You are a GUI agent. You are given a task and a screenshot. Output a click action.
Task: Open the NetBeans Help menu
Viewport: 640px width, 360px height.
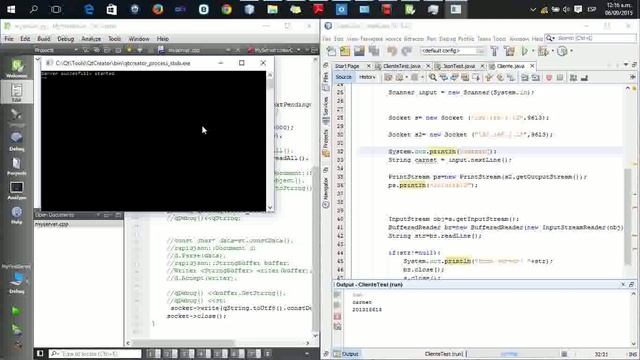(x=537, y=39)
